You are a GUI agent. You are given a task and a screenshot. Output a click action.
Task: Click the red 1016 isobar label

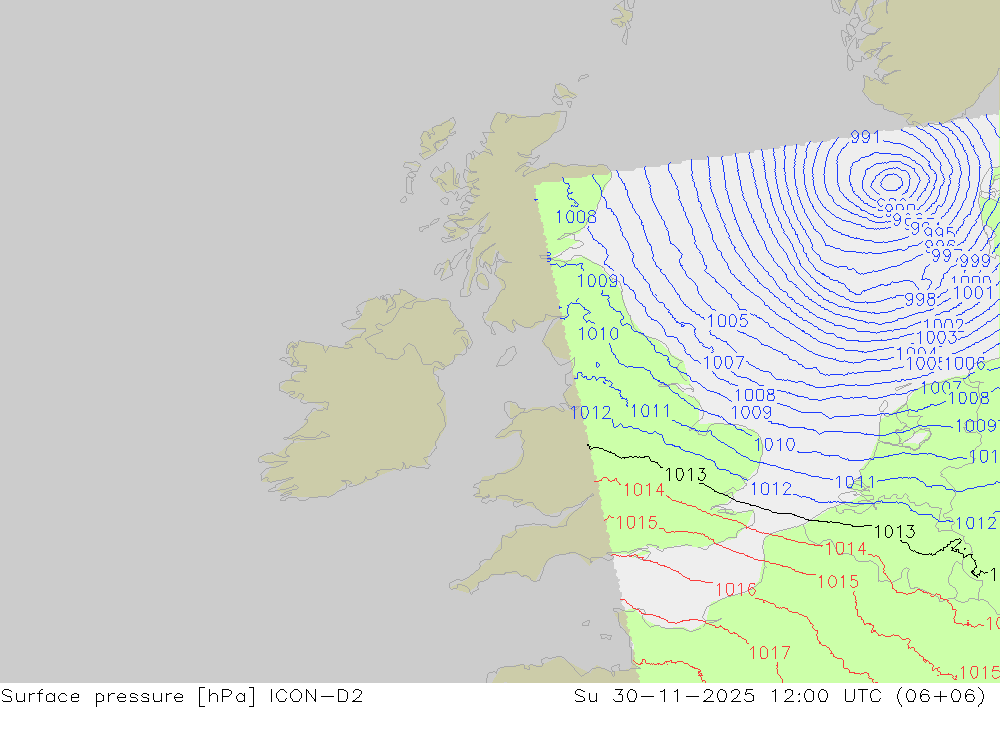(x=736, y=589)
